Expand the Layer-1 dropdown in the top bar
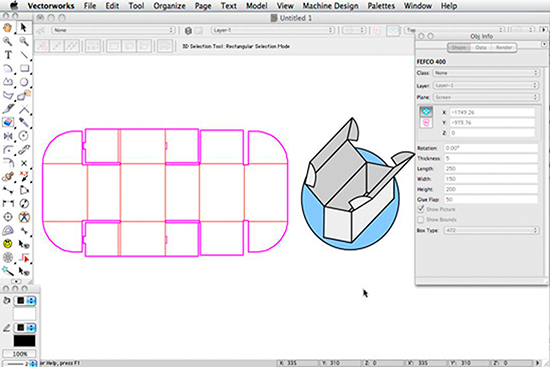The image size is (550, 367). 273,31
